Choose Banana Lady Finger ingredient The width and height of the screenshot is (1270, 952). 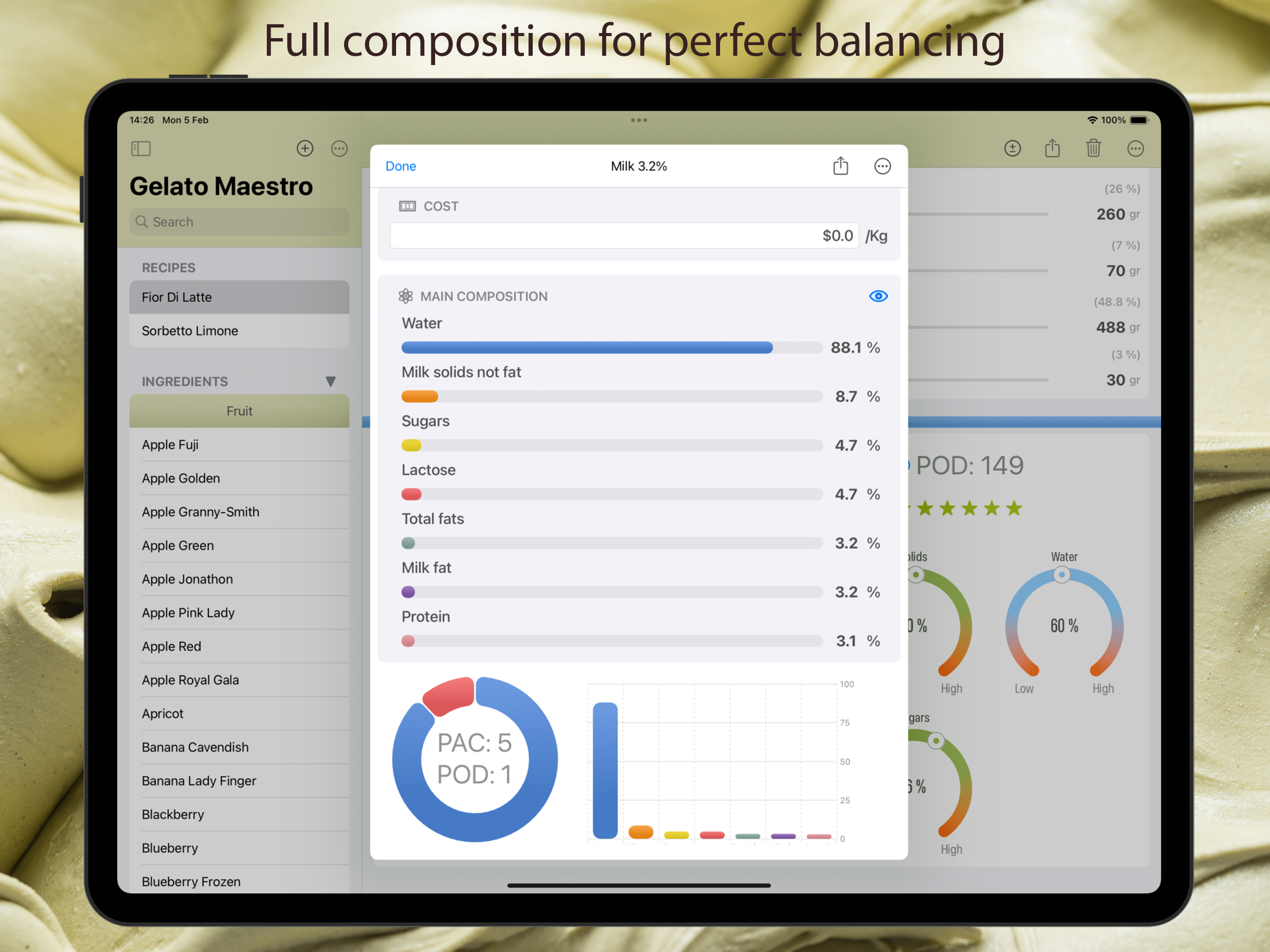pyautogui.click(x=239, y=780)
